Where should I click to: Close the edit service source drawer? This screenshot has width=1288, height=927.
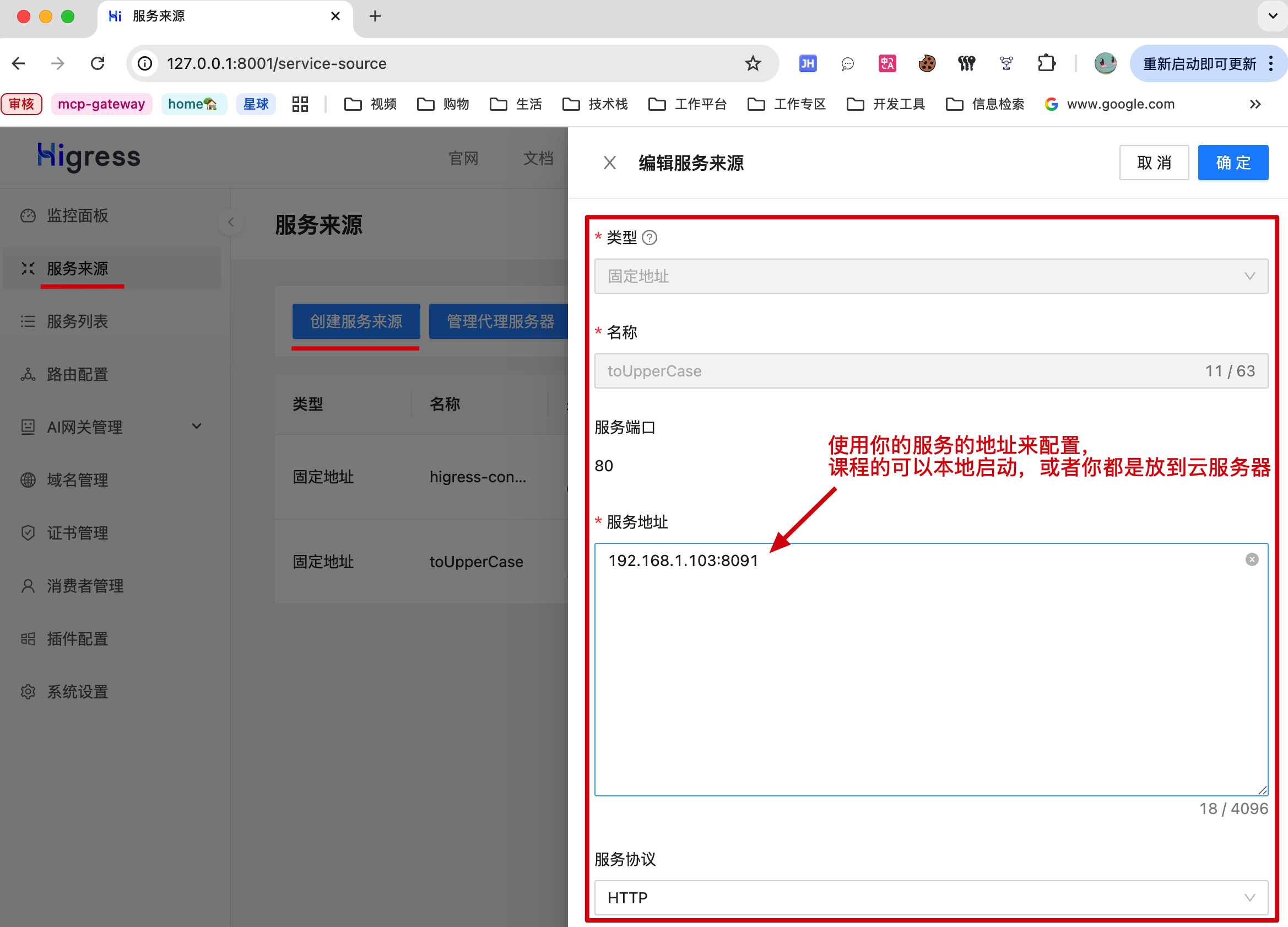point(609,163)
